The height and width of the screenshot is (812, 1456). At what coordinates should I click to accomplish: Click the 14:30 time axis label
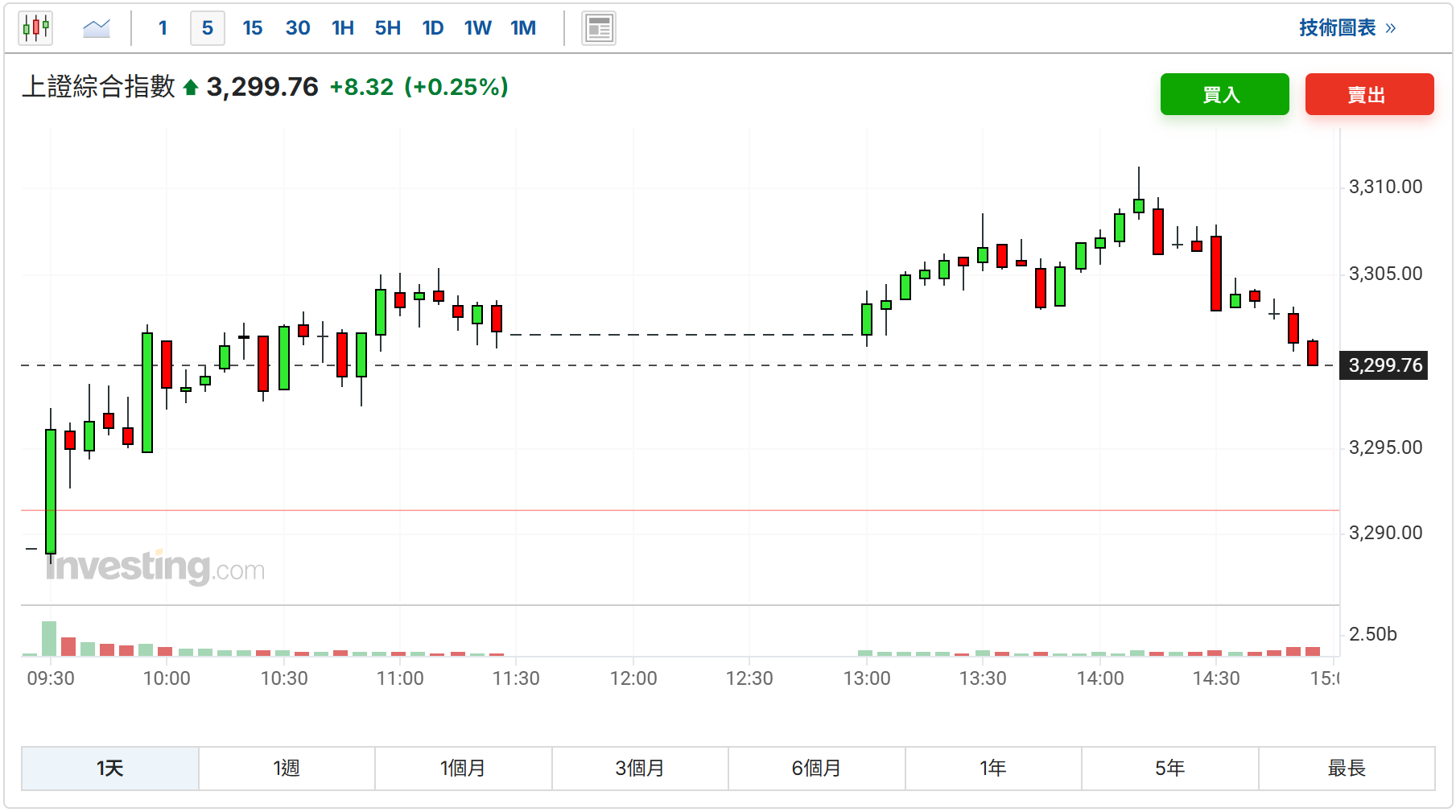[x=1216, y=678]
